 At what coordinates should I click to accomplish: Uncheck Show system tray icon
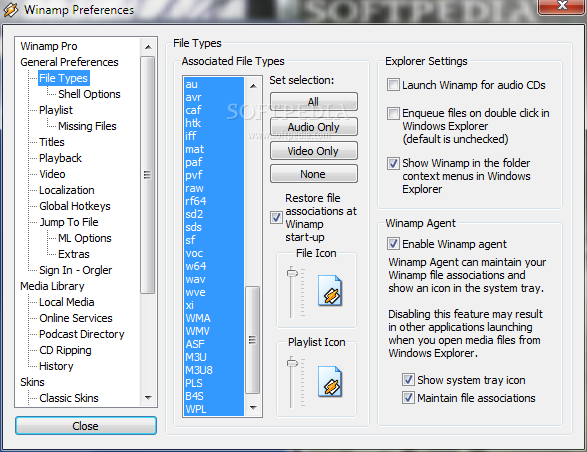[x=408, y=380]
